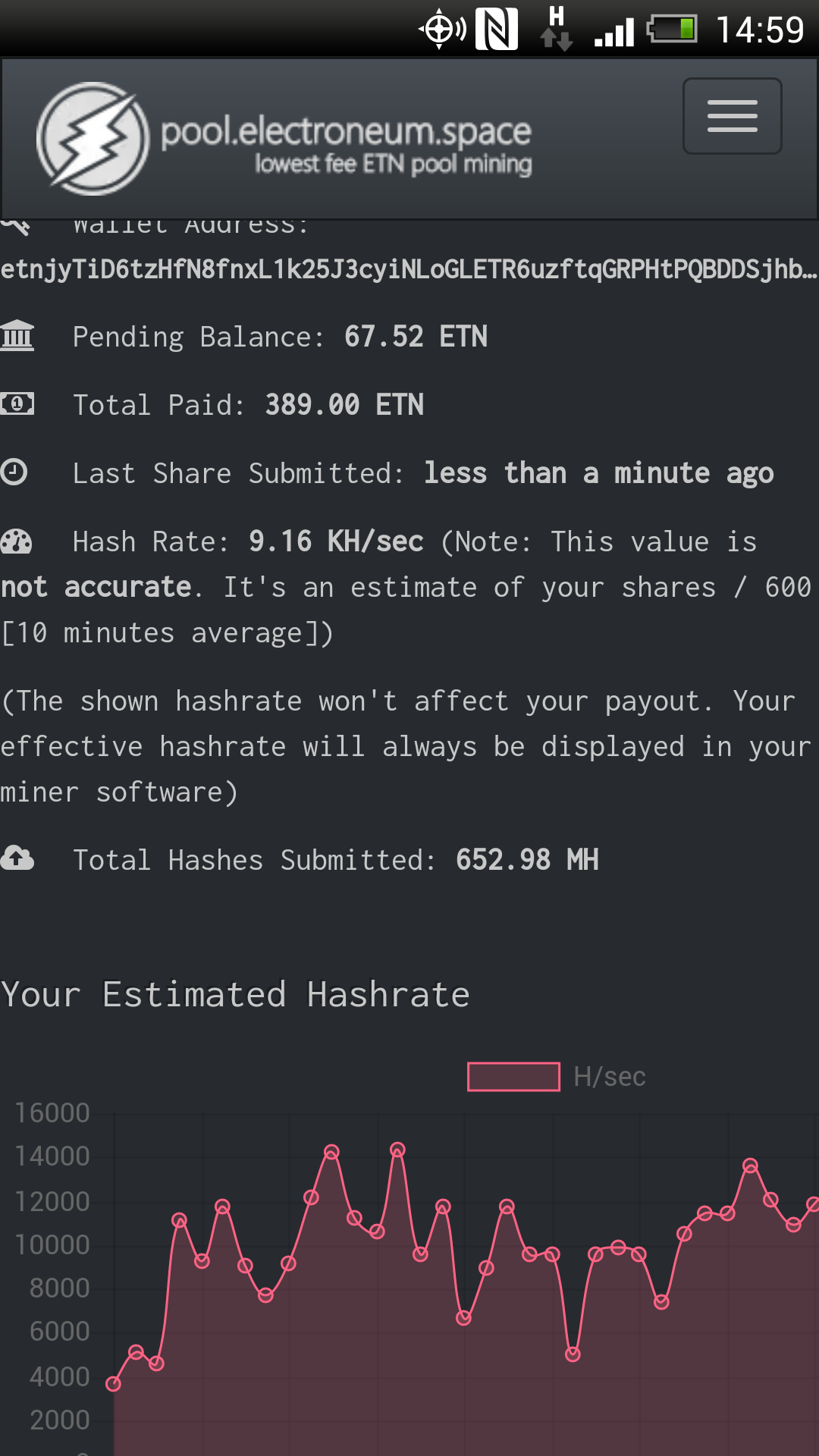This screenshot has width=819, height=1456.
Task: Click the clock icon beside Last Share Submitted
Action: pyautogui.click(x=14, y=472)
